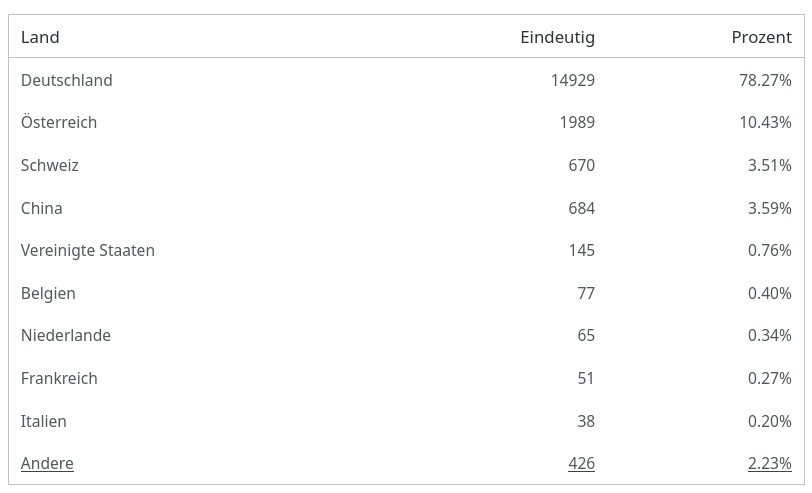812x493 pixels.
Task: Click the 3.59% value for China
Action: point(769,208)
